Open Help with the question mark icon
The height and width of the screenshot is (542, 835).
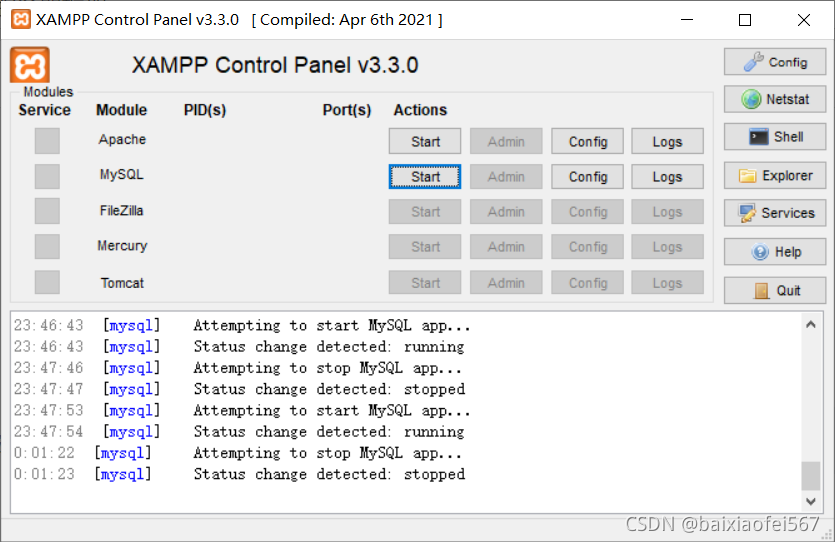[x=775, y=251]
